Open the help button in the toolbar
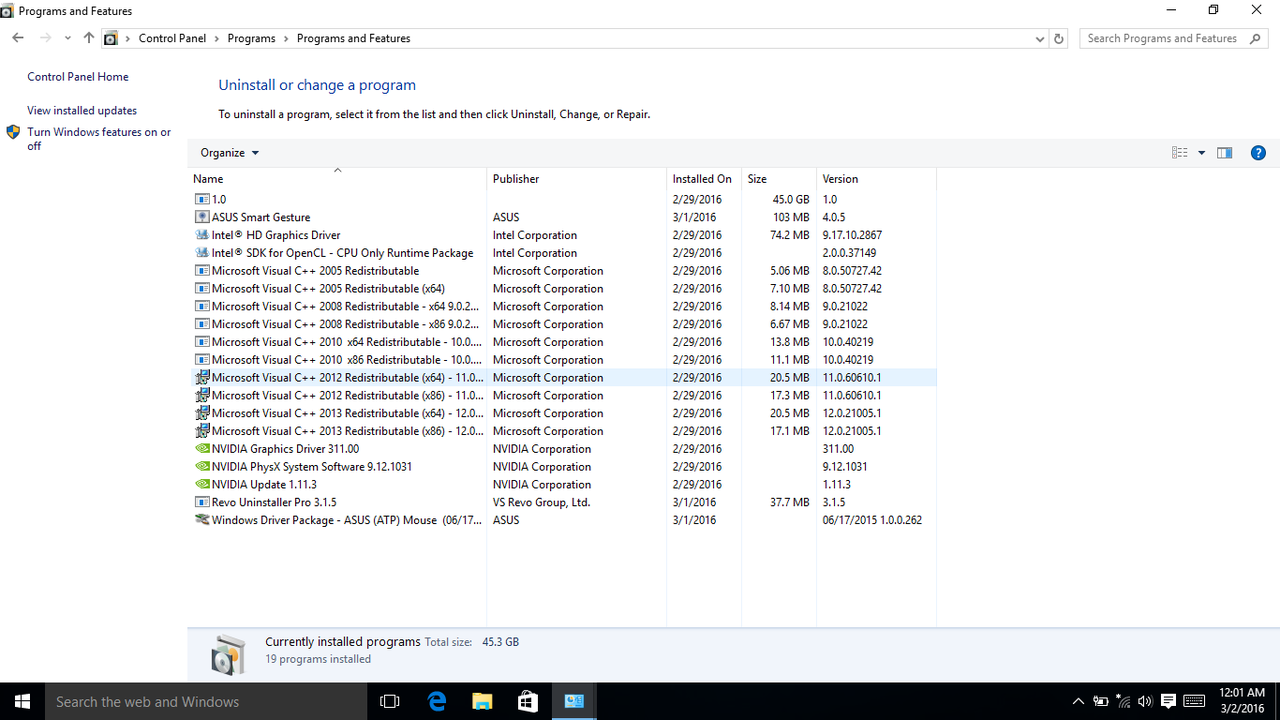Screen dimensions: 1280x720 1259,153
